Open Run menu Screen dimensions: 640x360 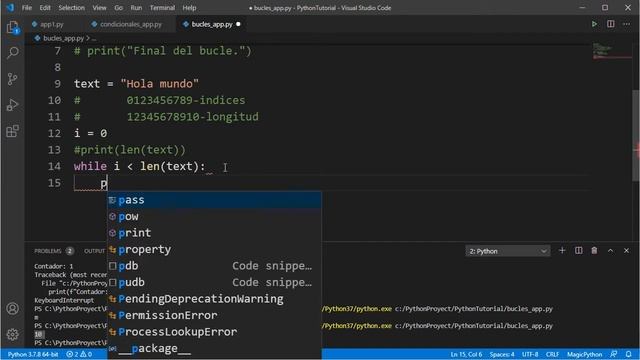(136, 8)
